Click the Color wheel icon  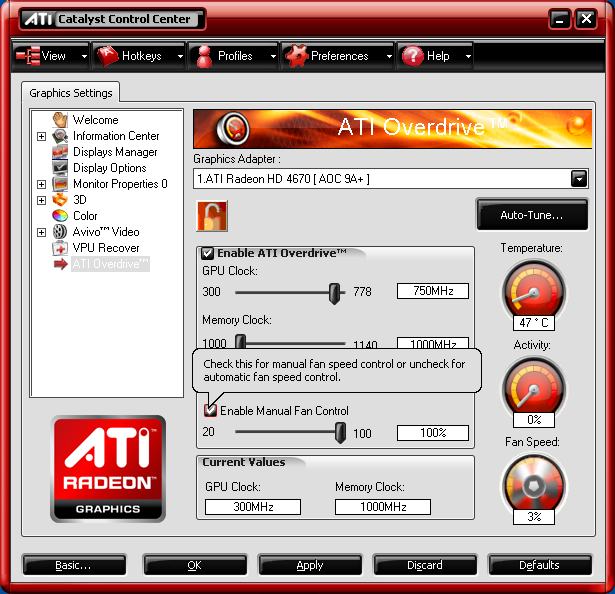[x=60, y=216]
